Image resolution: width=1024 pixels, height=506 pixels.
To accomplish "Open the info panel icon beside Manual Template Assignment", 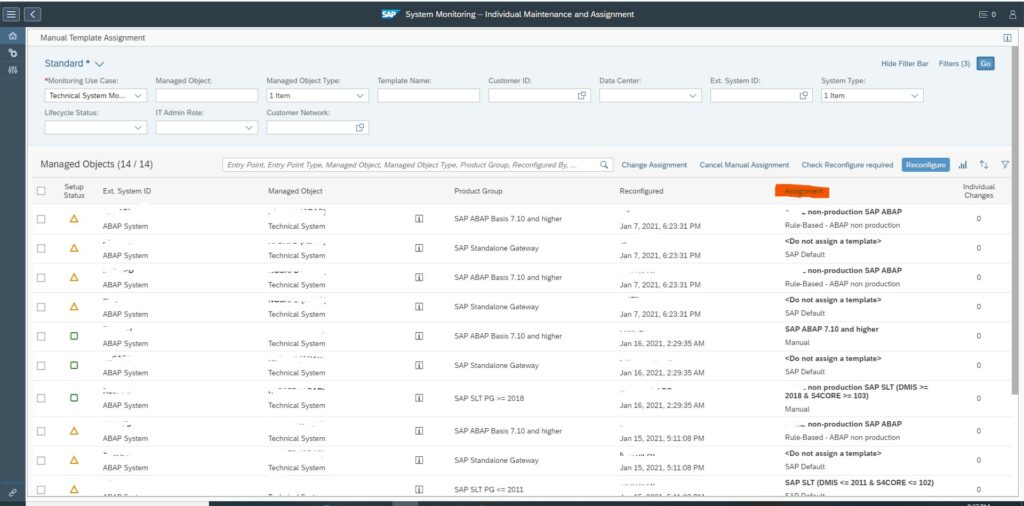I will click(1007, 38).
